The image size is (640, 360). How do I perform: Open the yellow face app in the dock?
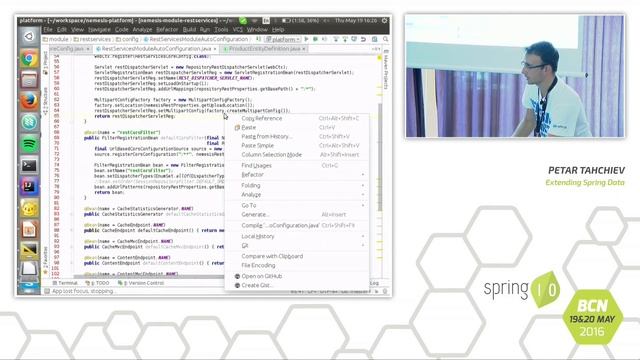point(29,208)
